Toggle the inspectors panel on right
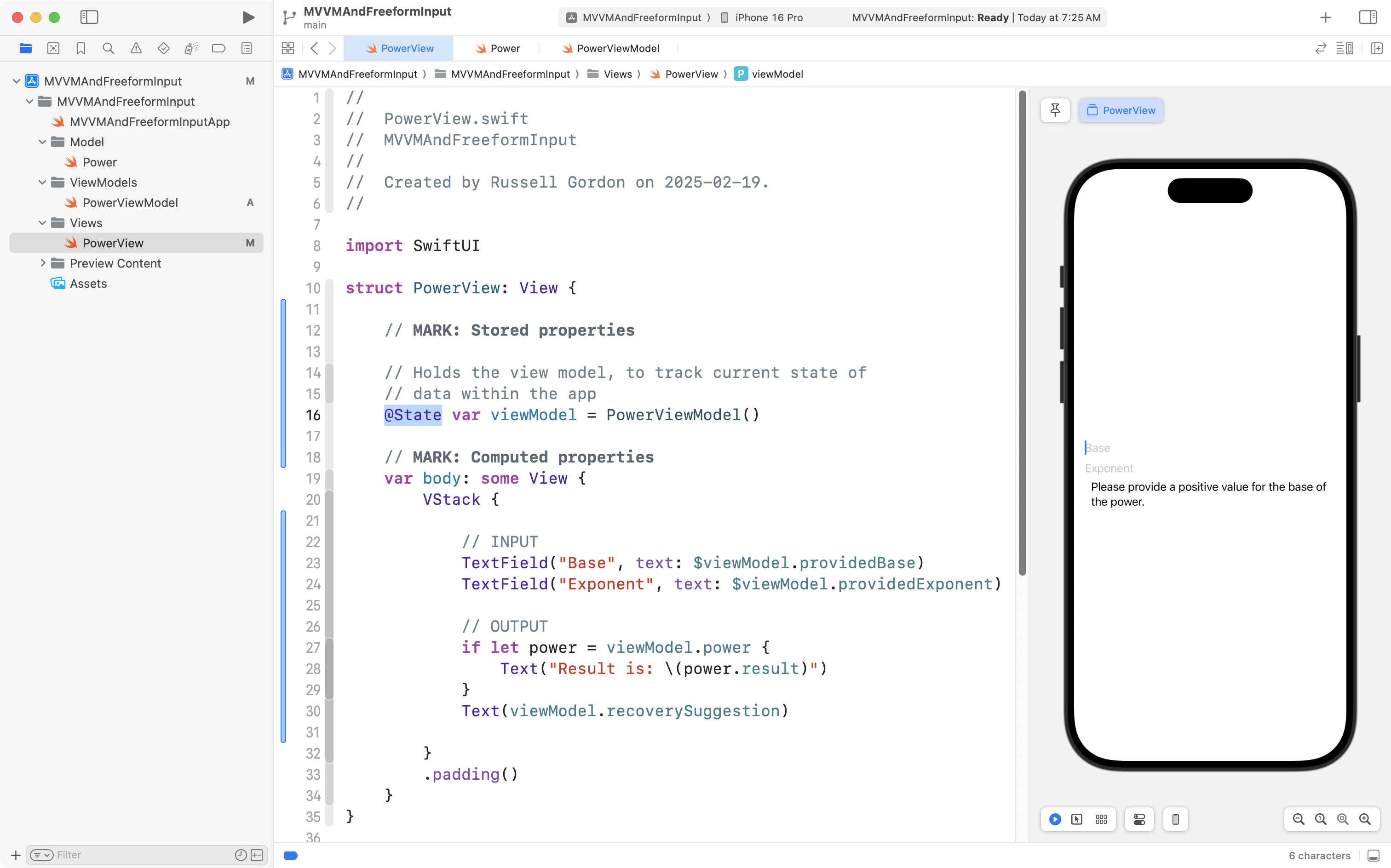 point(1368,17)
